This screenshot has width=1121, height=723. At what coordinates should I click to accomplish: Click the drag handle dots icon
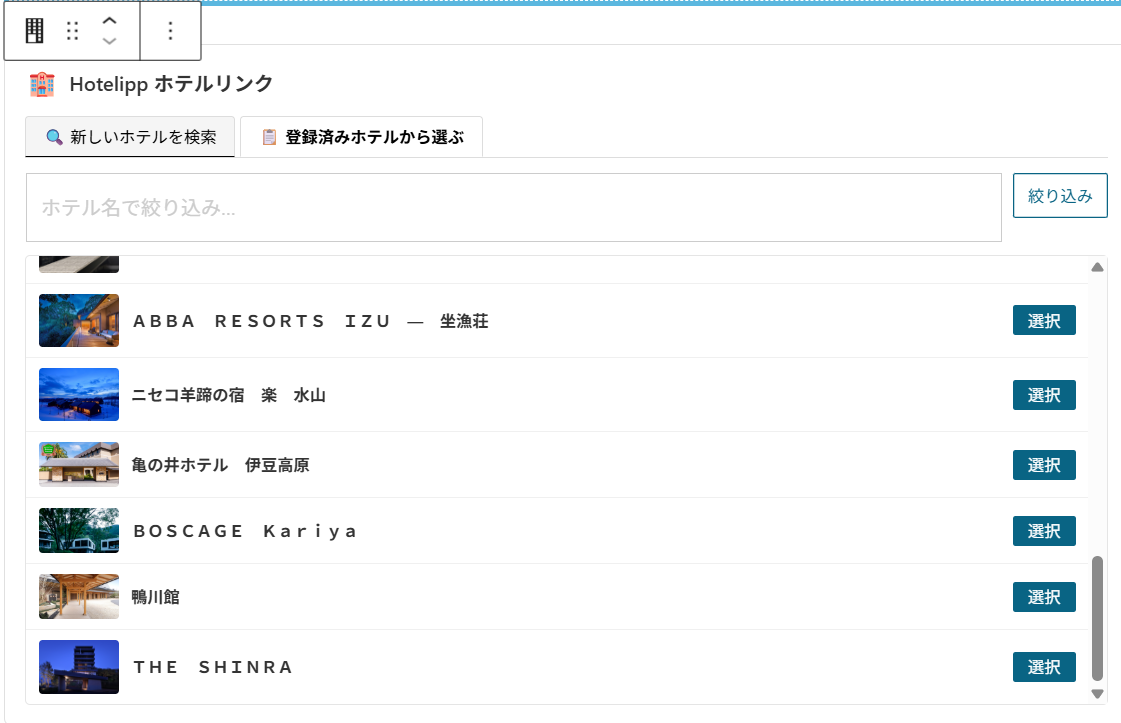(72, 31)
